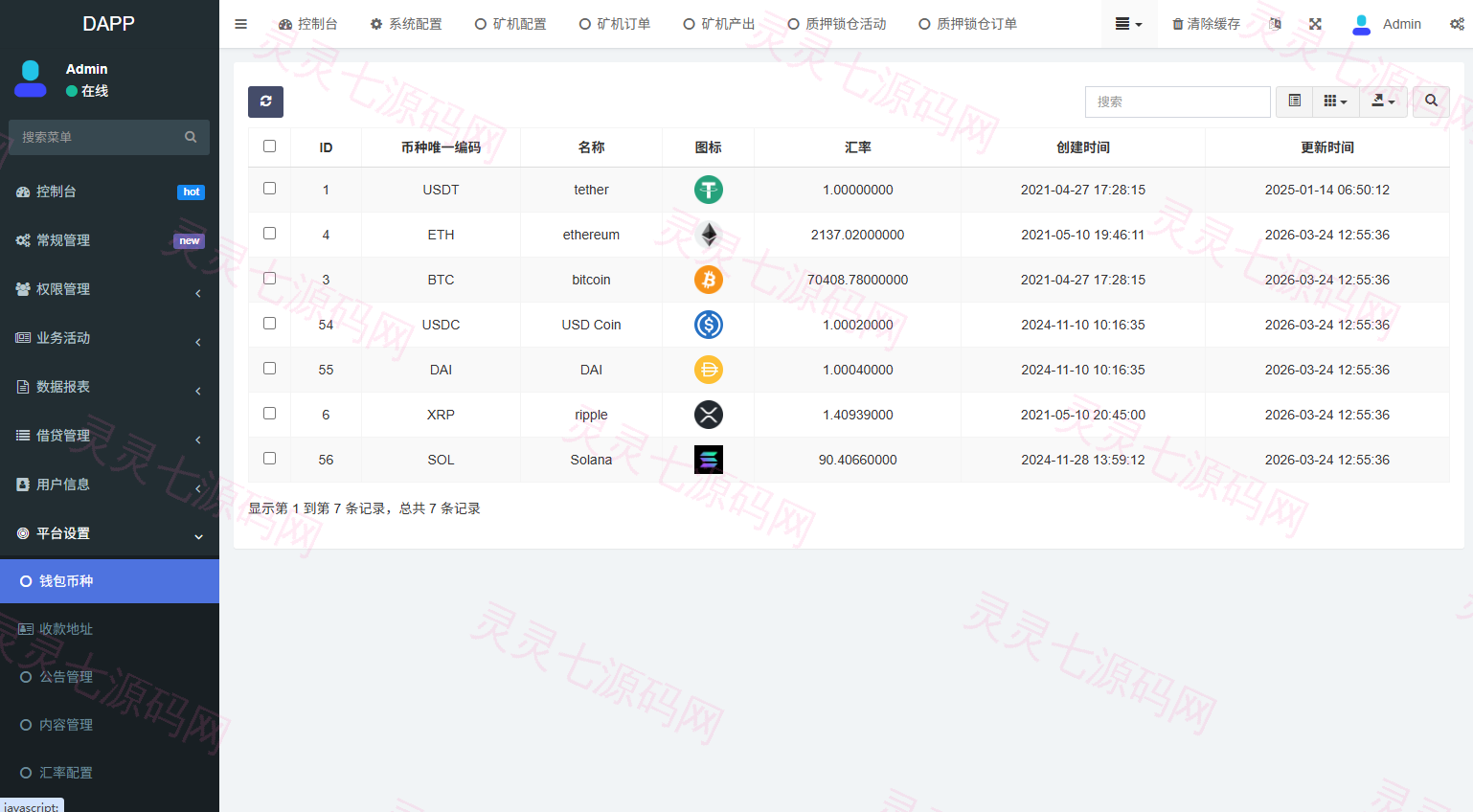The width and height of the screenshot is (1473, 812).
Task: Select the USDC row checkbox
Action: (269, 324)
